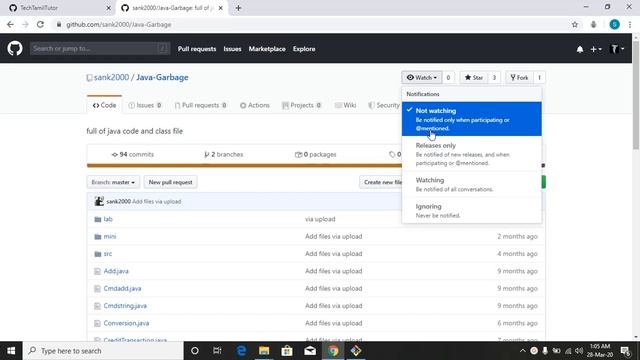
Task: Open Microsoft Edge from taskbar
Action: (241, 351)
